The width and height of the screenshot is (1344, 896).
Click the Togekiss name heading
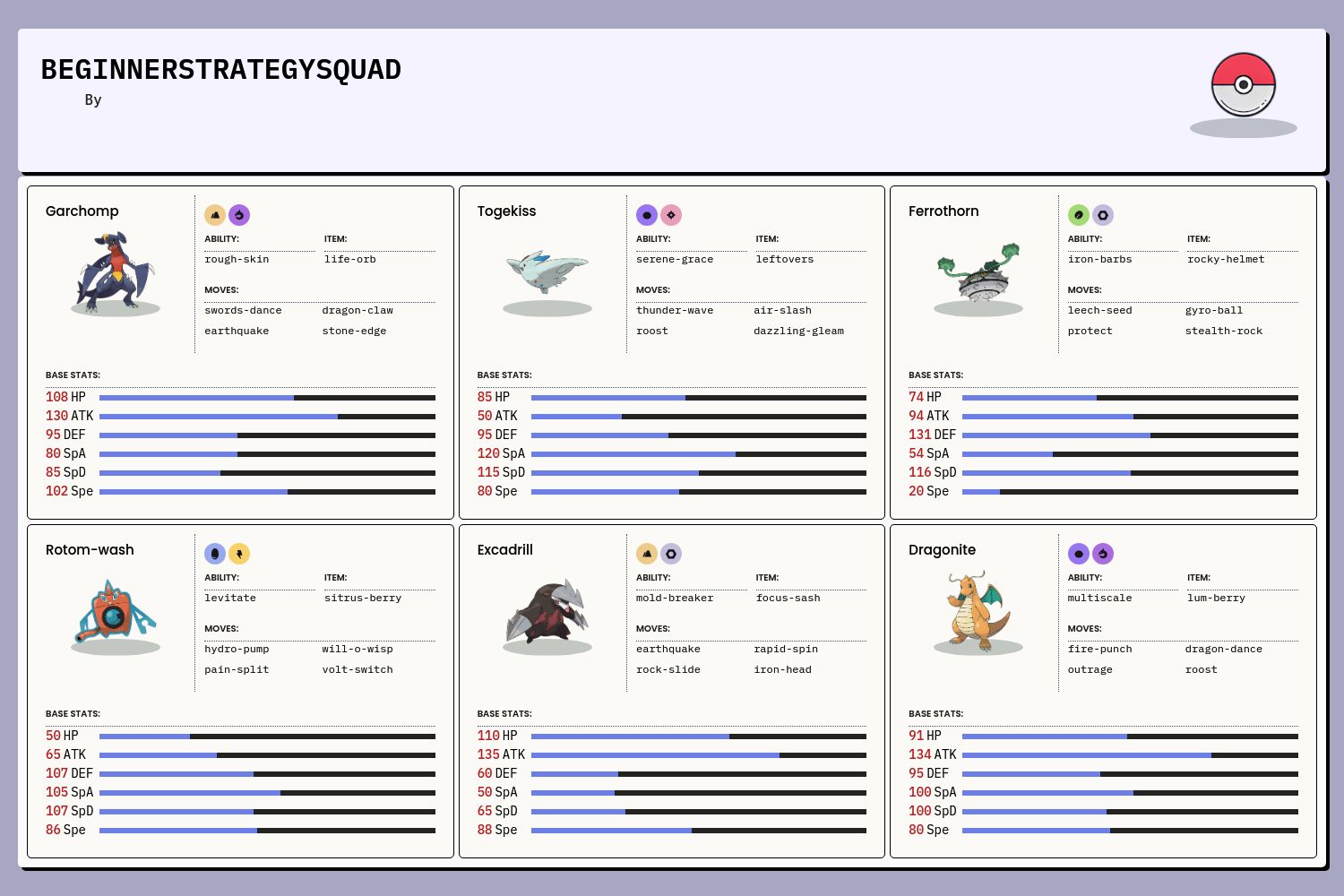coord(506,211)
